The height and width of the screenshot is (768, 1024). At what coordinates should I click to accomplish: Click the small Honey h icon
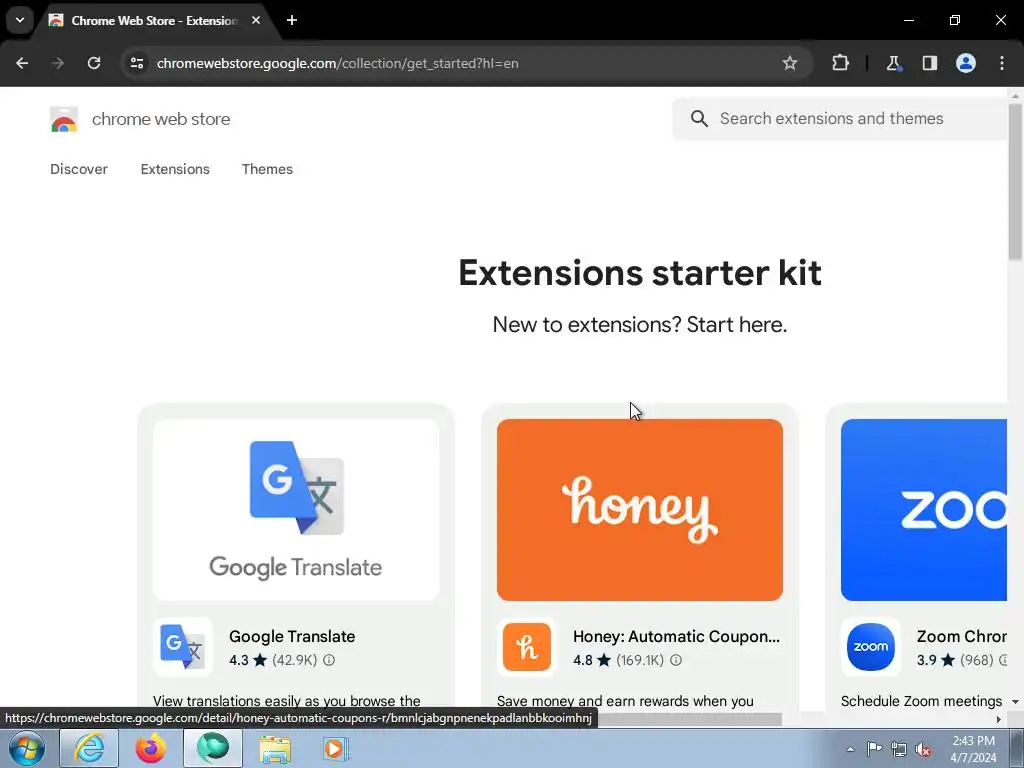coord(526,647)
